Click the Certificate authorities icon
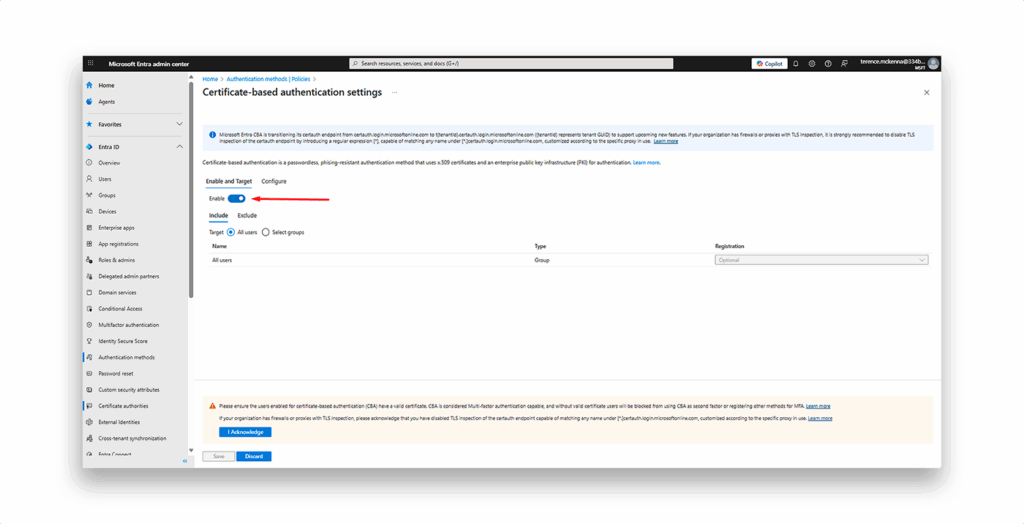 click(89, 406)
